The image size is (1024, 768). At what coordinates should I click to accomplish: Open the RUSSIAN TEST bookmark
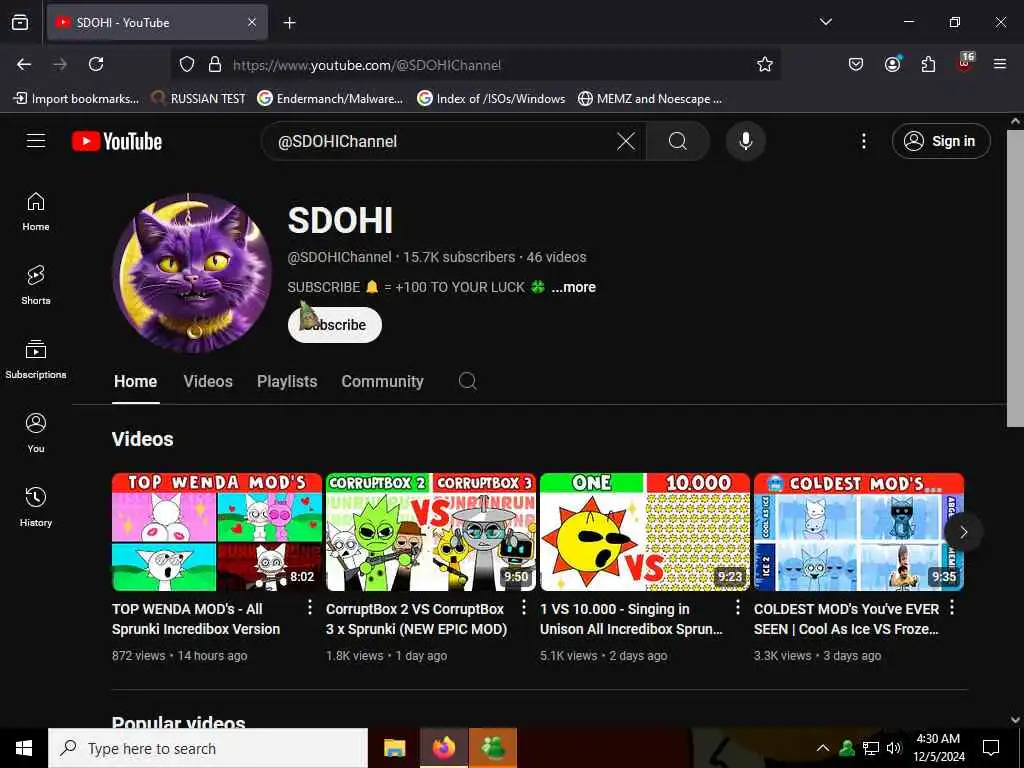click(199, 99)
